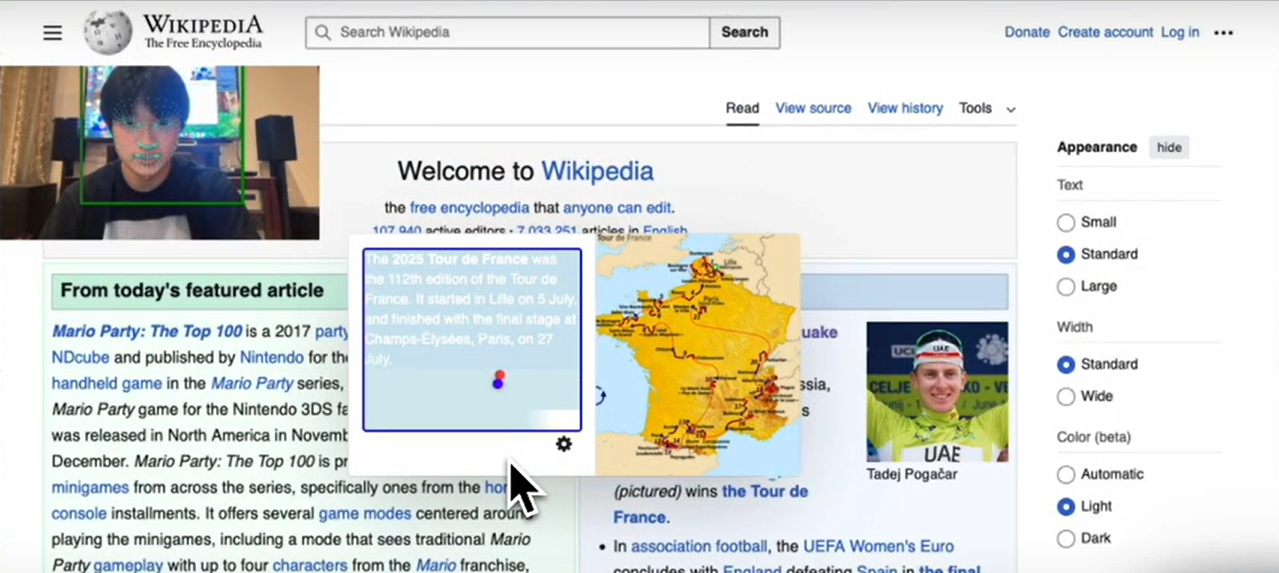Open the Mario Party: The Top 100 article
1279x573 pixels.
coord(147,331)
